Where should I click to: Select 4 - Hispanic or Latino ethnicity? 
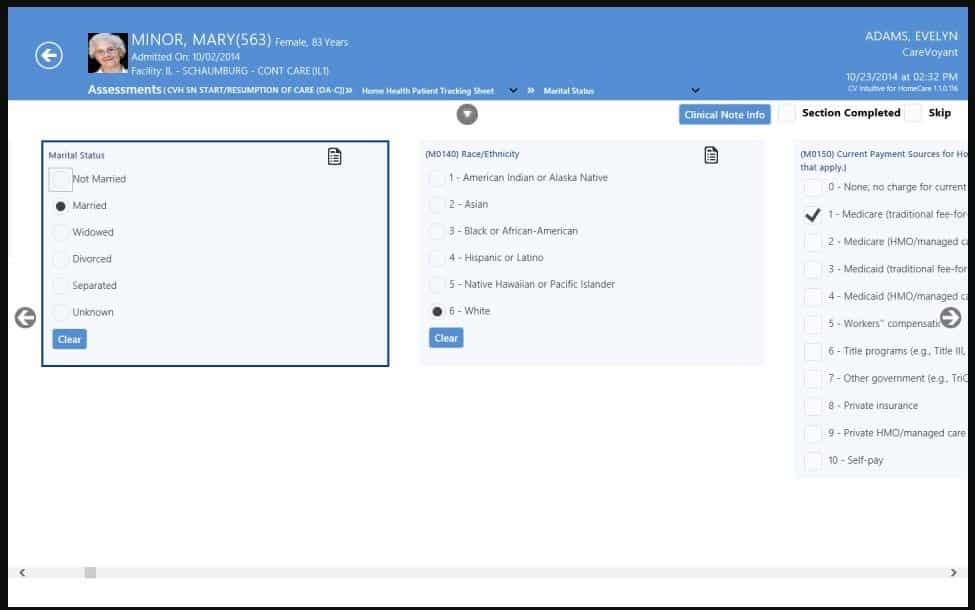pyautogui.click(x=438, y=256)
